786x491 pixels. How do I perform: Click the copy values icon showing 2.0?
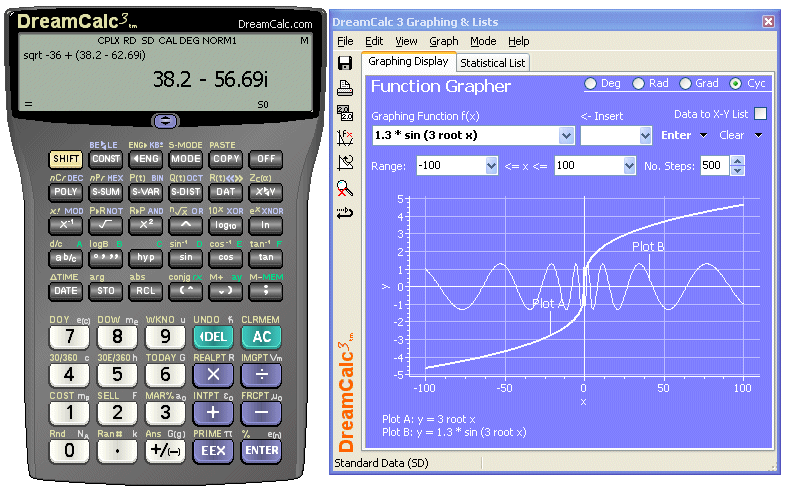345,113
